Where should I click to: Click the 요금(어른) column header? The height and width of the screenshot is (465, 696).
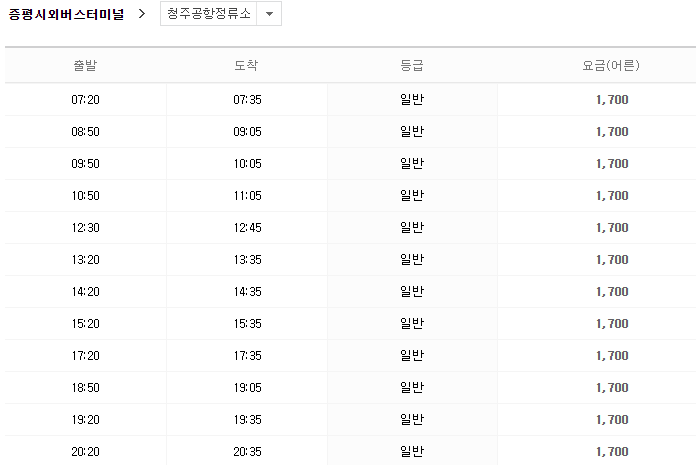(x=611, y=65)
